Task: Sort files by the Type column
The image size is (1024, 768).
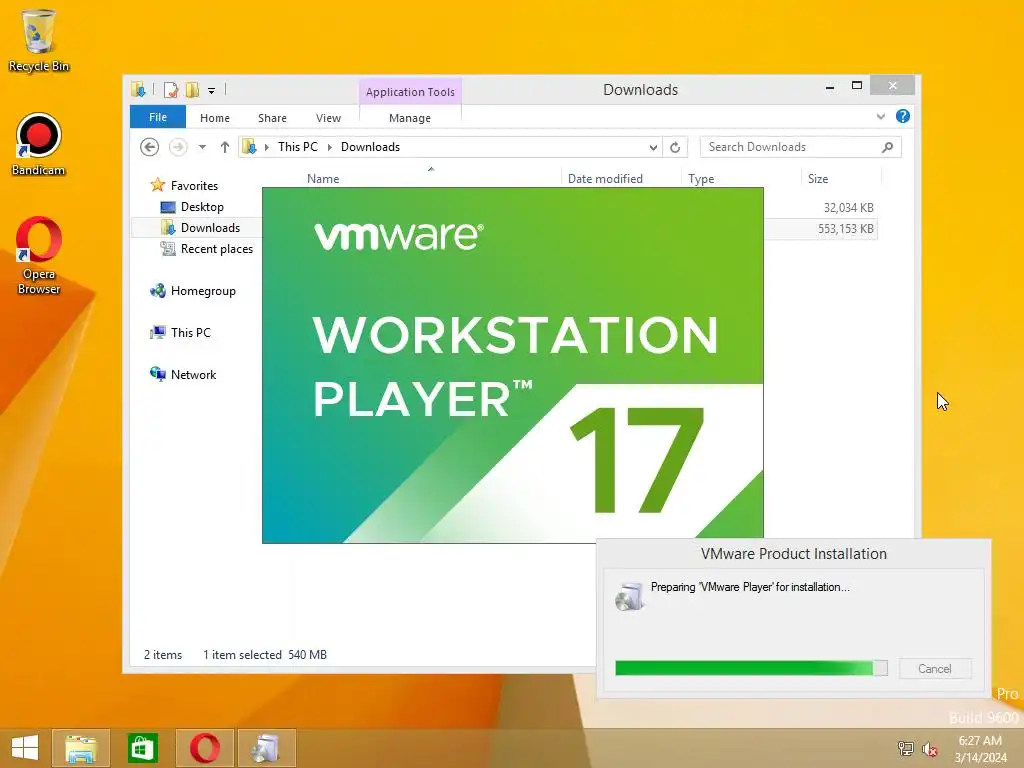Action: 741,178
